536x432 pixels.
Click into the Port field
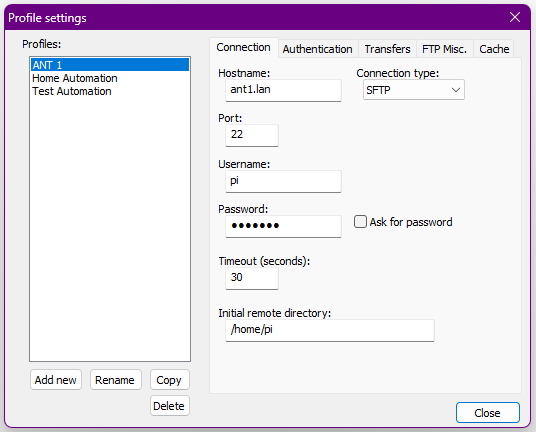pos(252,135)
